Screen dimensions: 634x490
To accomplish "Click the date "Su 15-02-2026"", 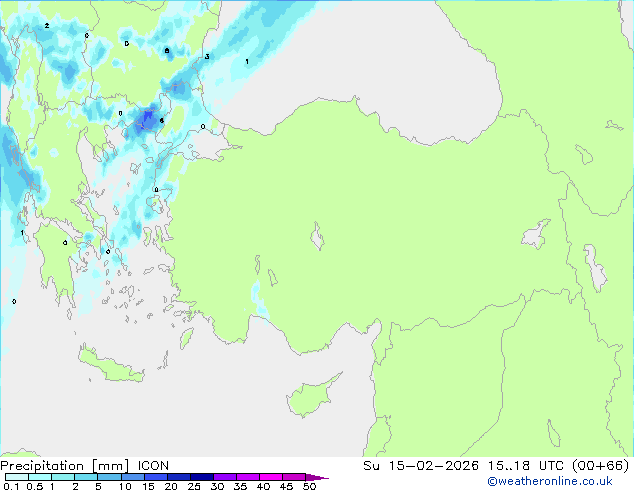I will (421, 466).
